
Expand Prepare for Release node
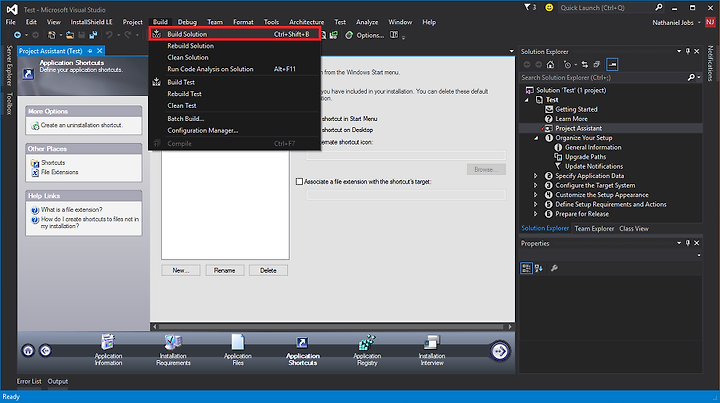pos(535,214)
